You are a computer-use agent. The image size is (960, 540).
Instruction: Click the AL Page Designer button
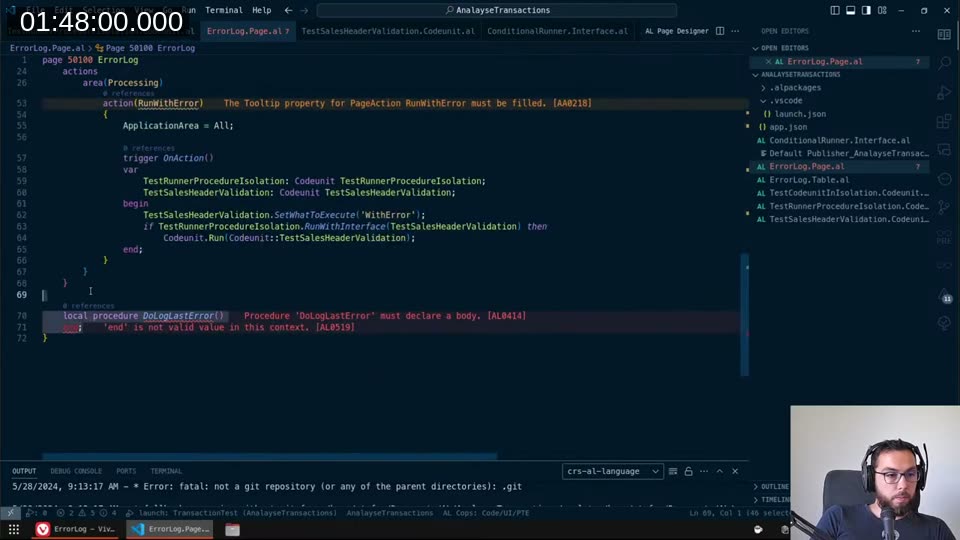click(677, 31)
